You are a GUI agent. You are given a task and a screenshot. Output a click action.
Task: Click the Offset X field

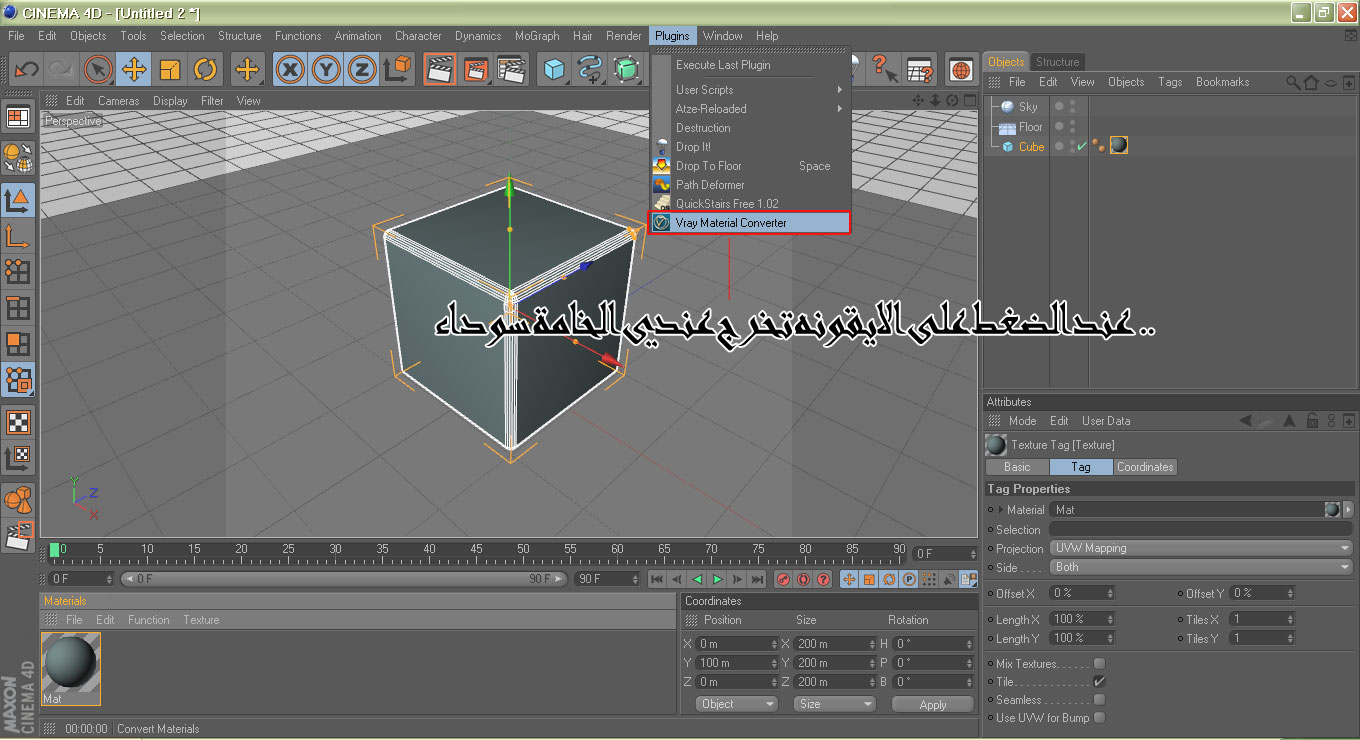(x=1082, y=593)
